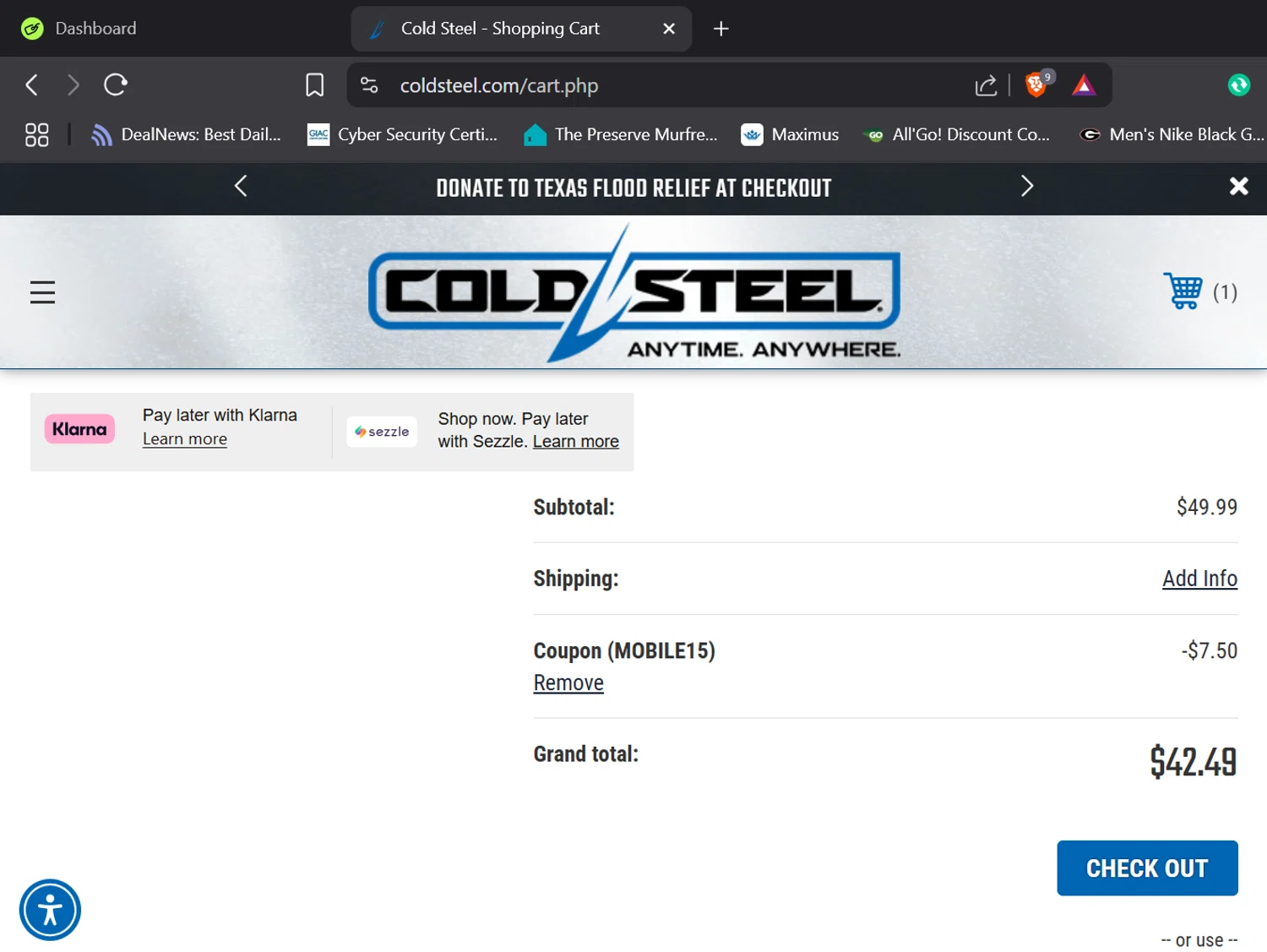
Task: Click Add Info for shipping
Action: [1199, 579]
